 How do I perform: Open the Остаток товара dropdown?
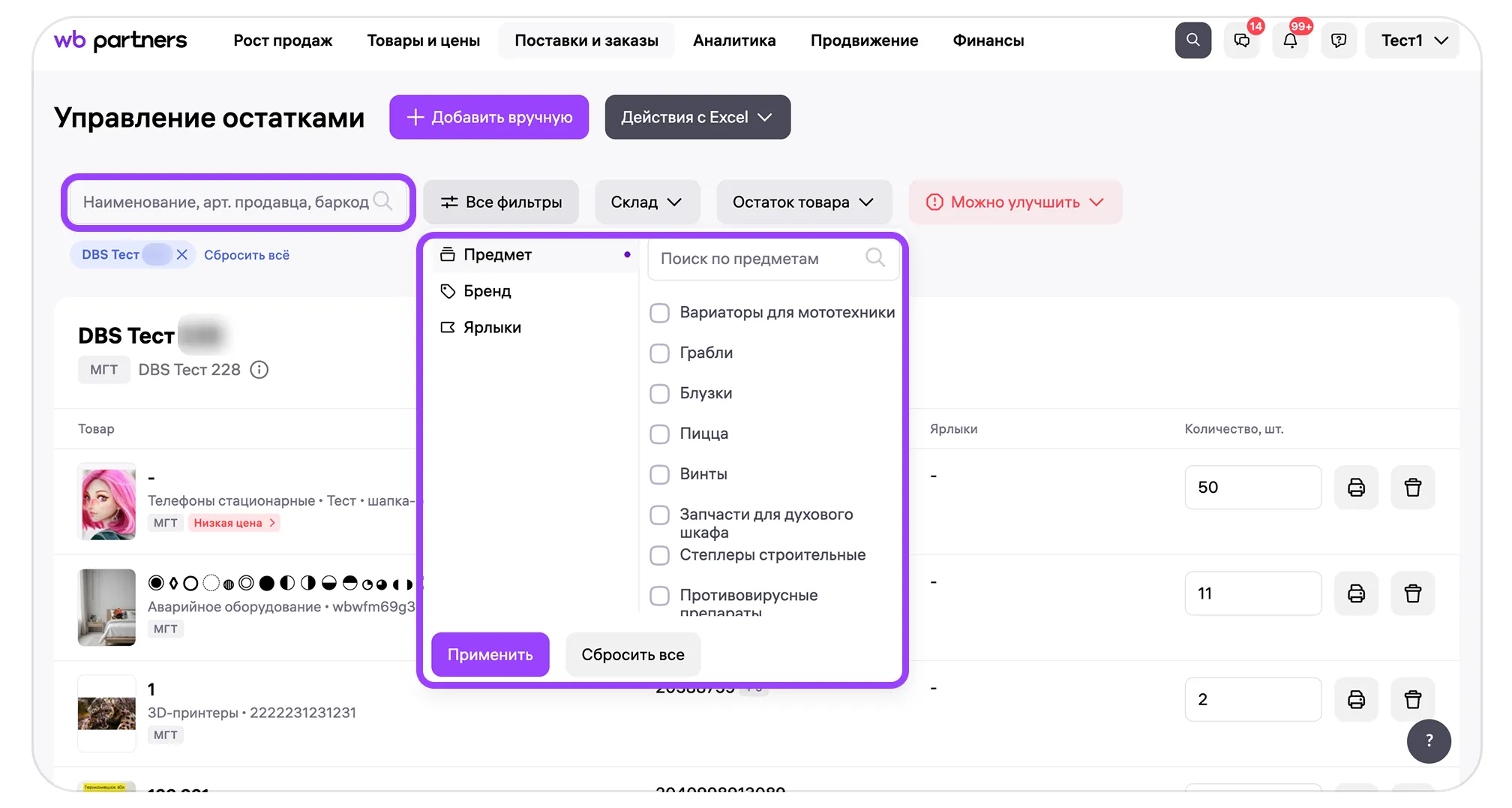click(803, 203)
